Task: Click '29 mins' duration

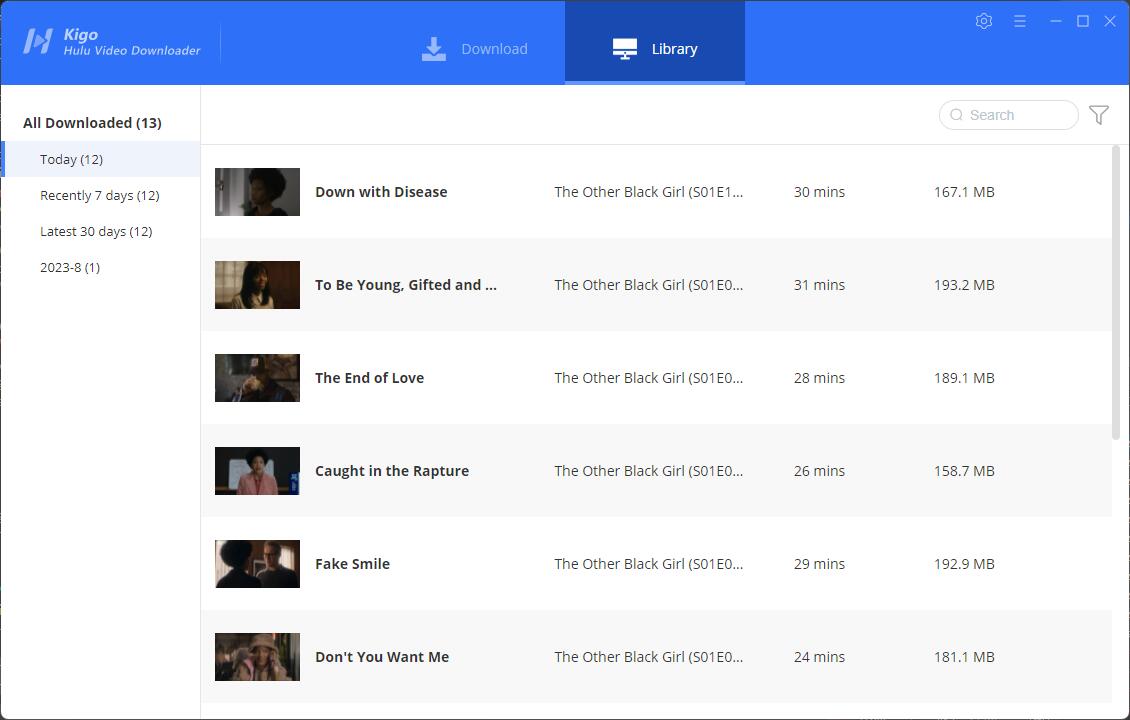Action: pos(819,564)
